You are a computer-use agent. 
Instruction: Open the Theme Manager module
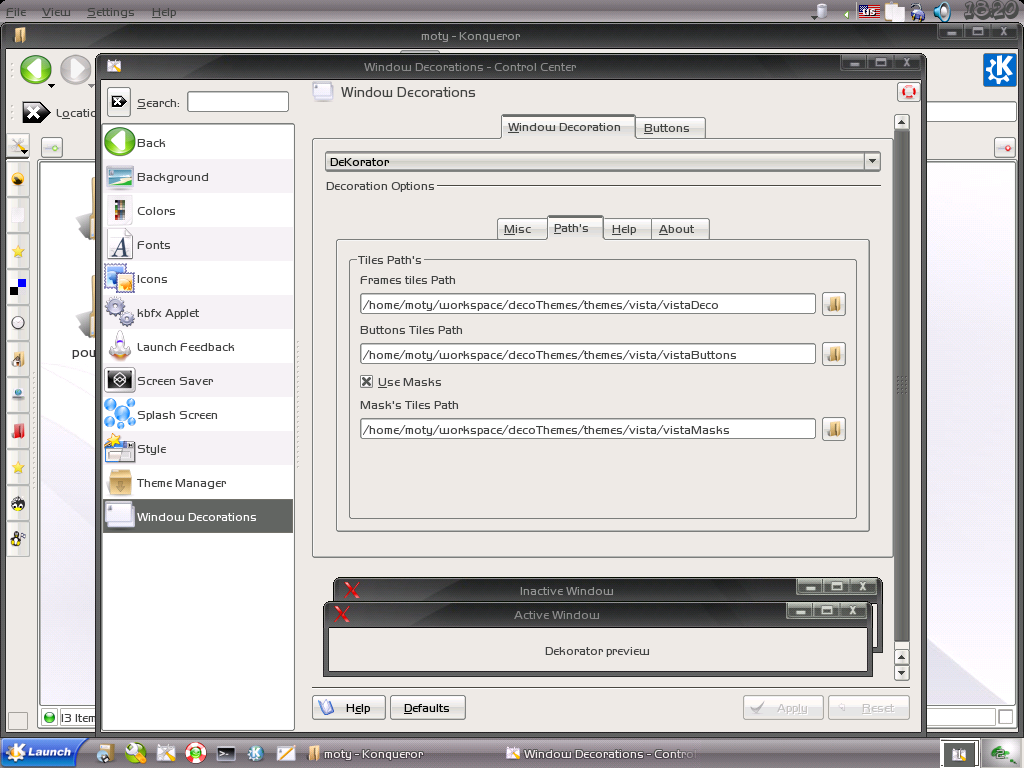click(198, 483)
